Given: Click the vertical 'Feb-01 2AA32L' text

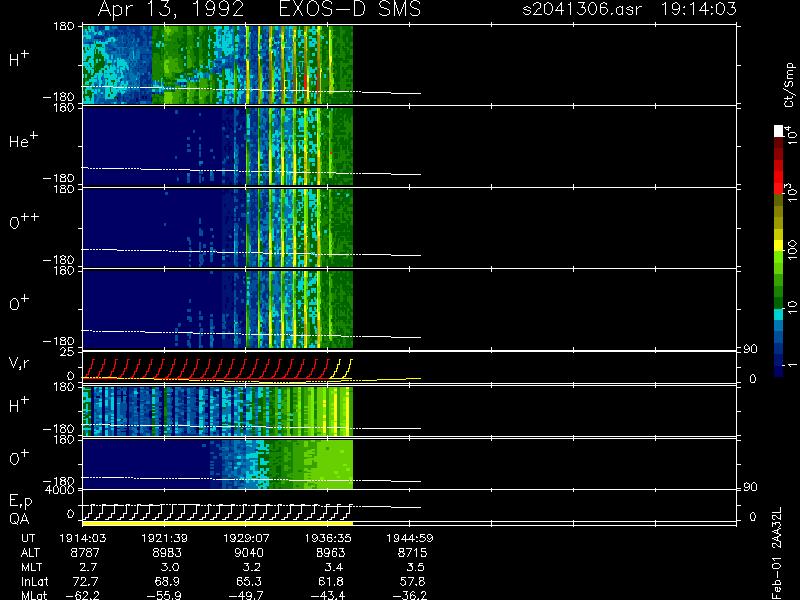Looking at the screenshot, I should click(x=777, y=553).
